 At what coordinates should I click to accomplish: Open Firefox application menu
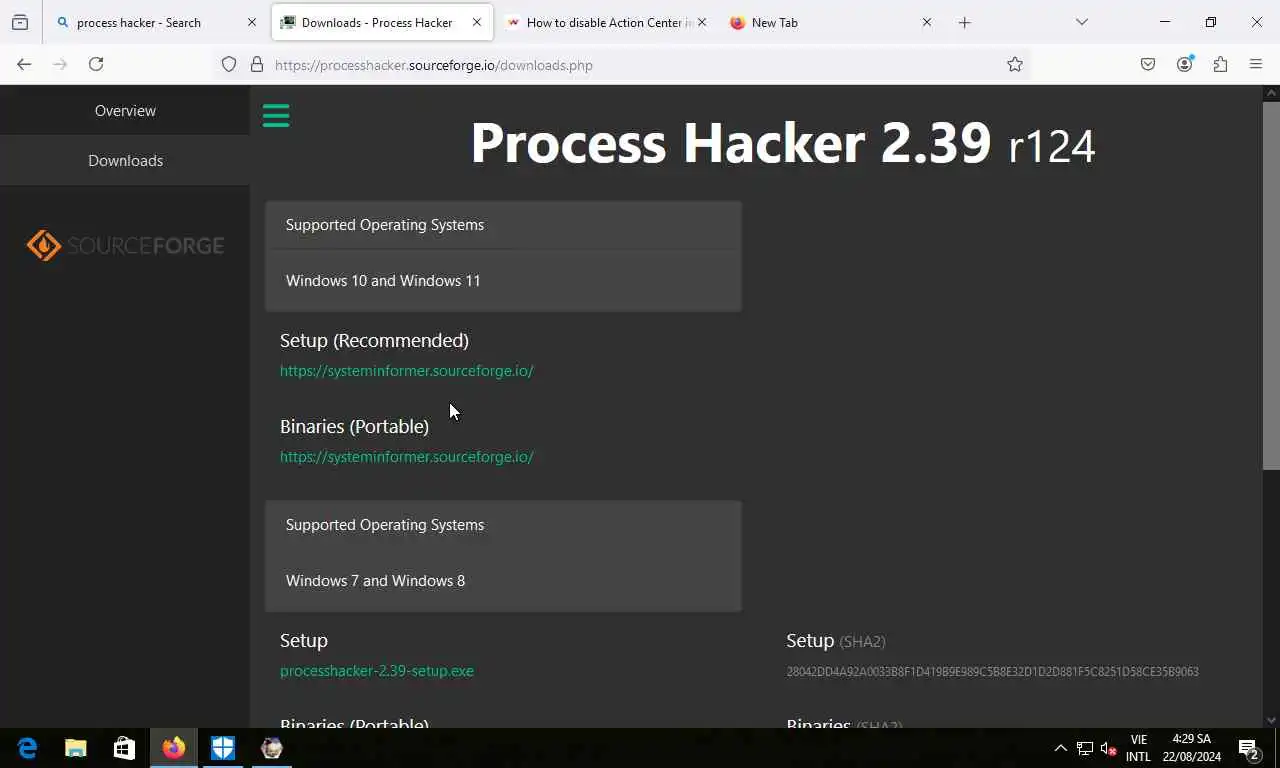coord(1256,64)
